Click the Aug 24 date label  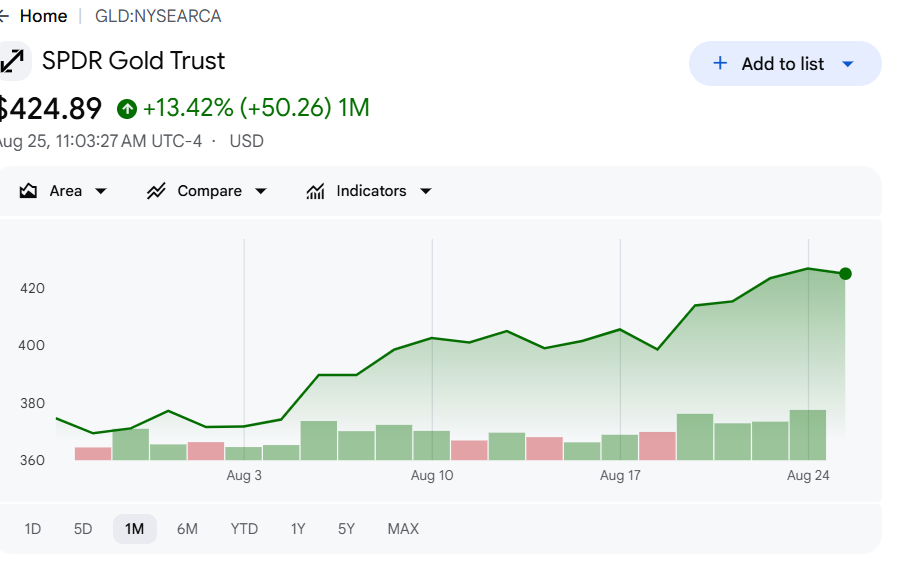click(x=808, y=475)
